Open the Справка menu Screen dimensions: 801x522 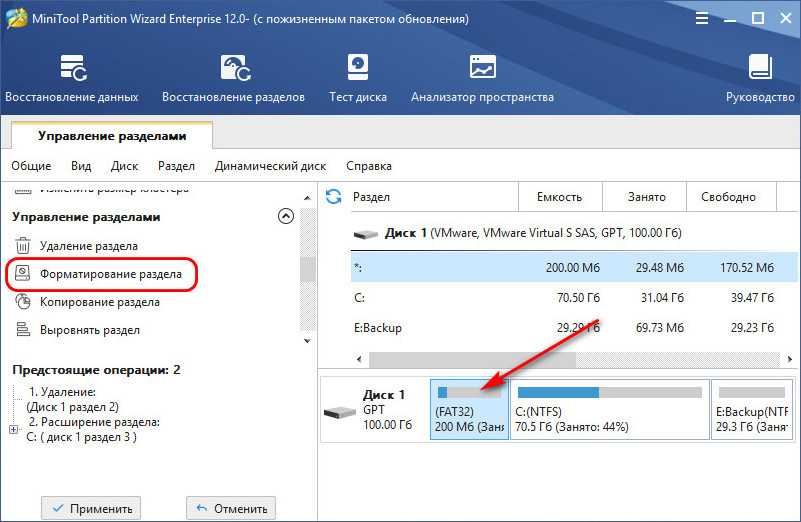point(369,166)
